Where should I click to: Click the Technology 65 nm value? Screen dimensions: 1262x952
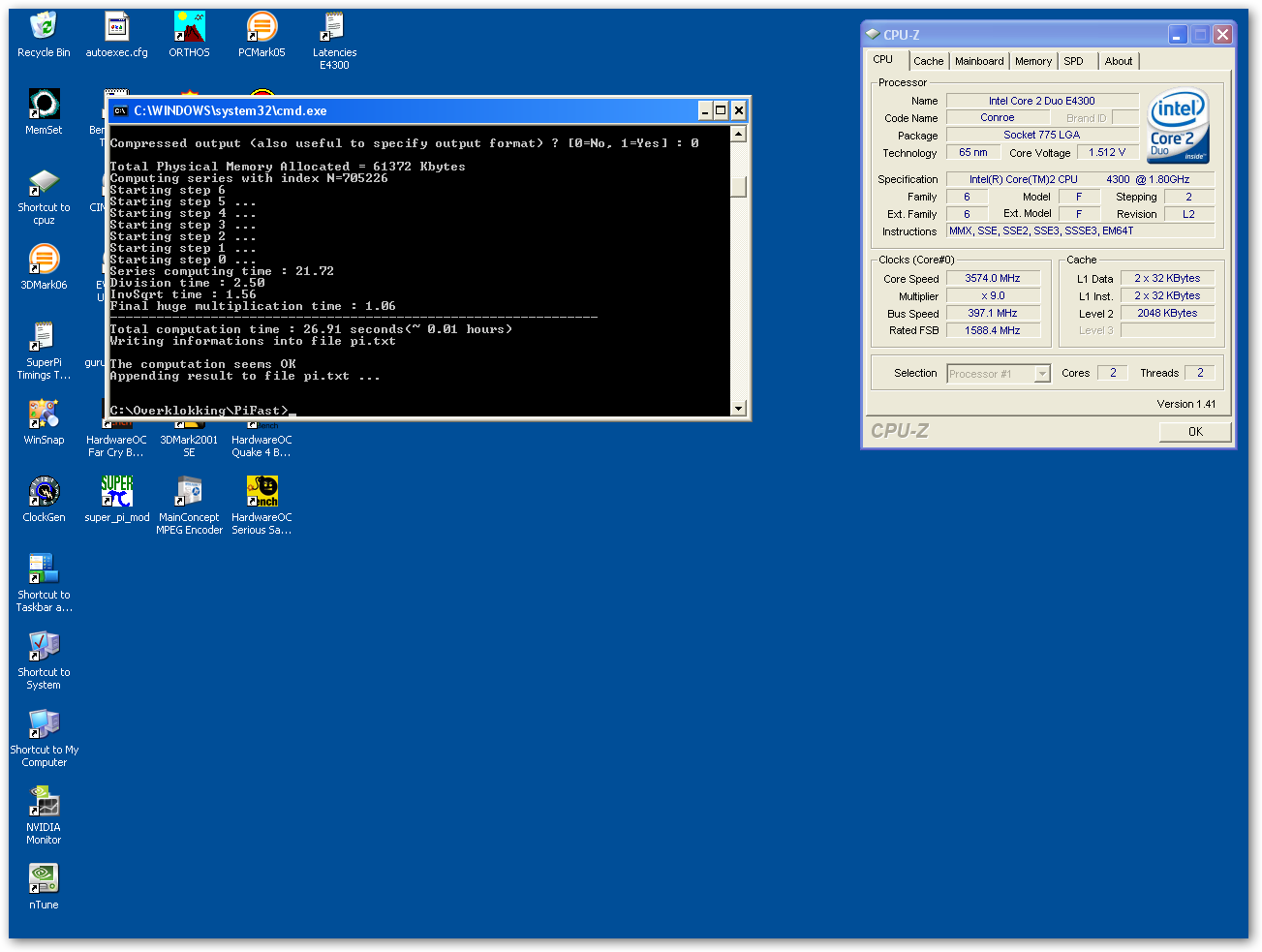(x=973, y=152)
